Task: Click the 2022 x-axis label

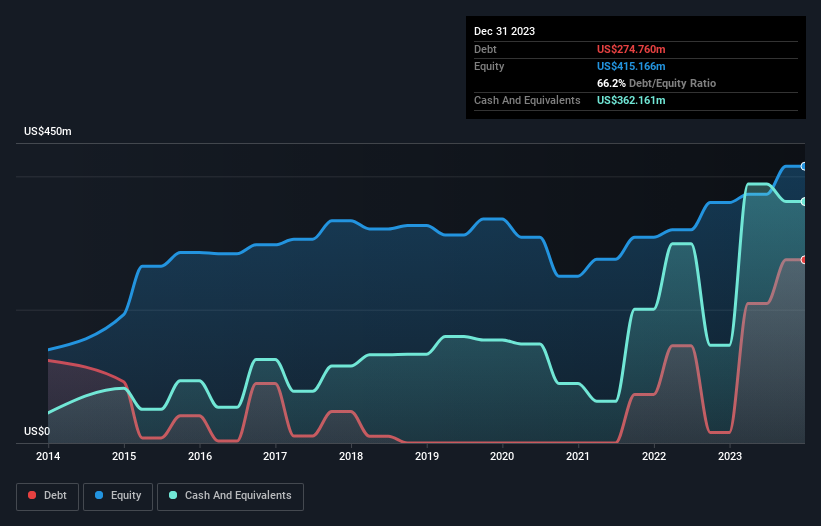Action: (654, 456)
